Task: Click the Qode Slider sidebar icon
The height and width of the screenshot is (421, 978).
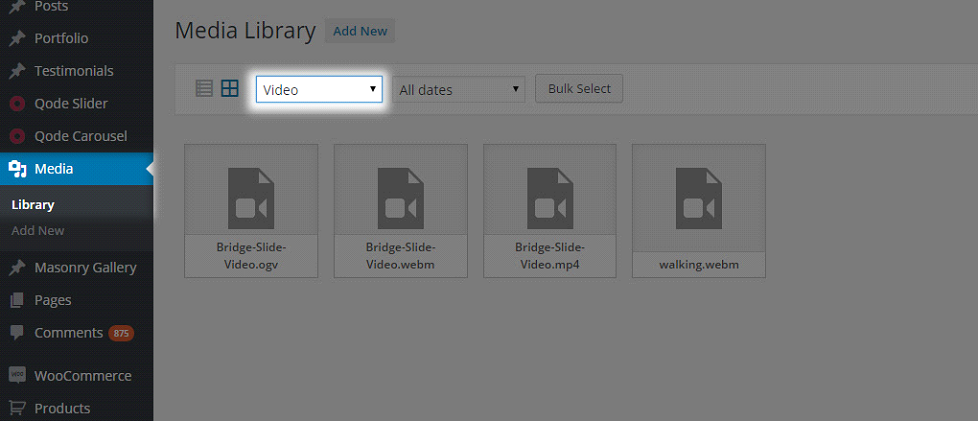Action: pos(17,104)
